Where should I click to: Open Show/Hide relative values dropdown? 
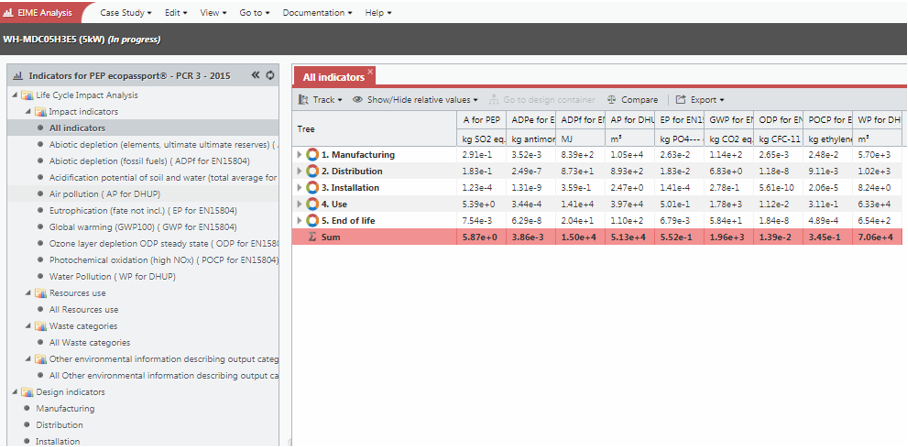tap(415, 100)
